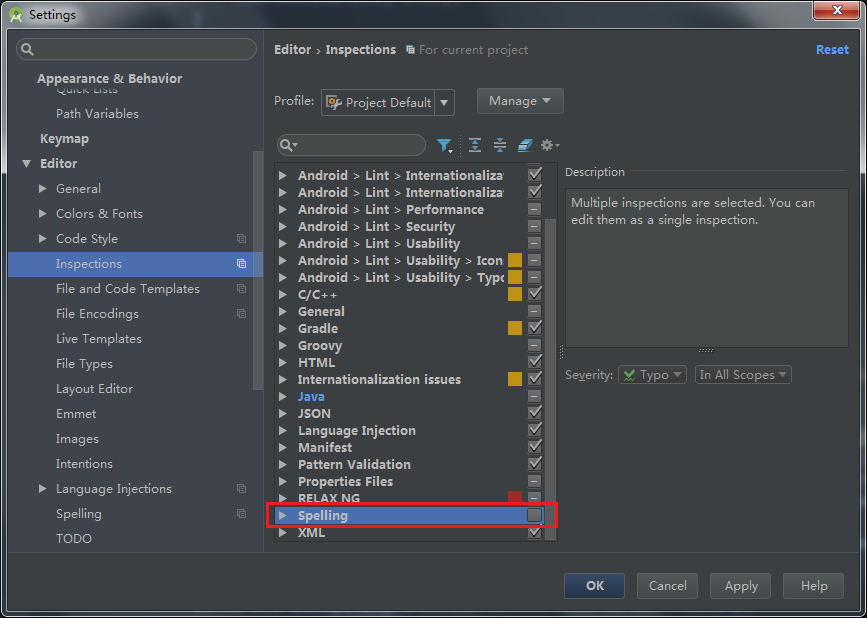Toggle the Gradle inspections checkbox
Image resolution: width=867 pixels, height=618 pixels.
coord(534,328)
